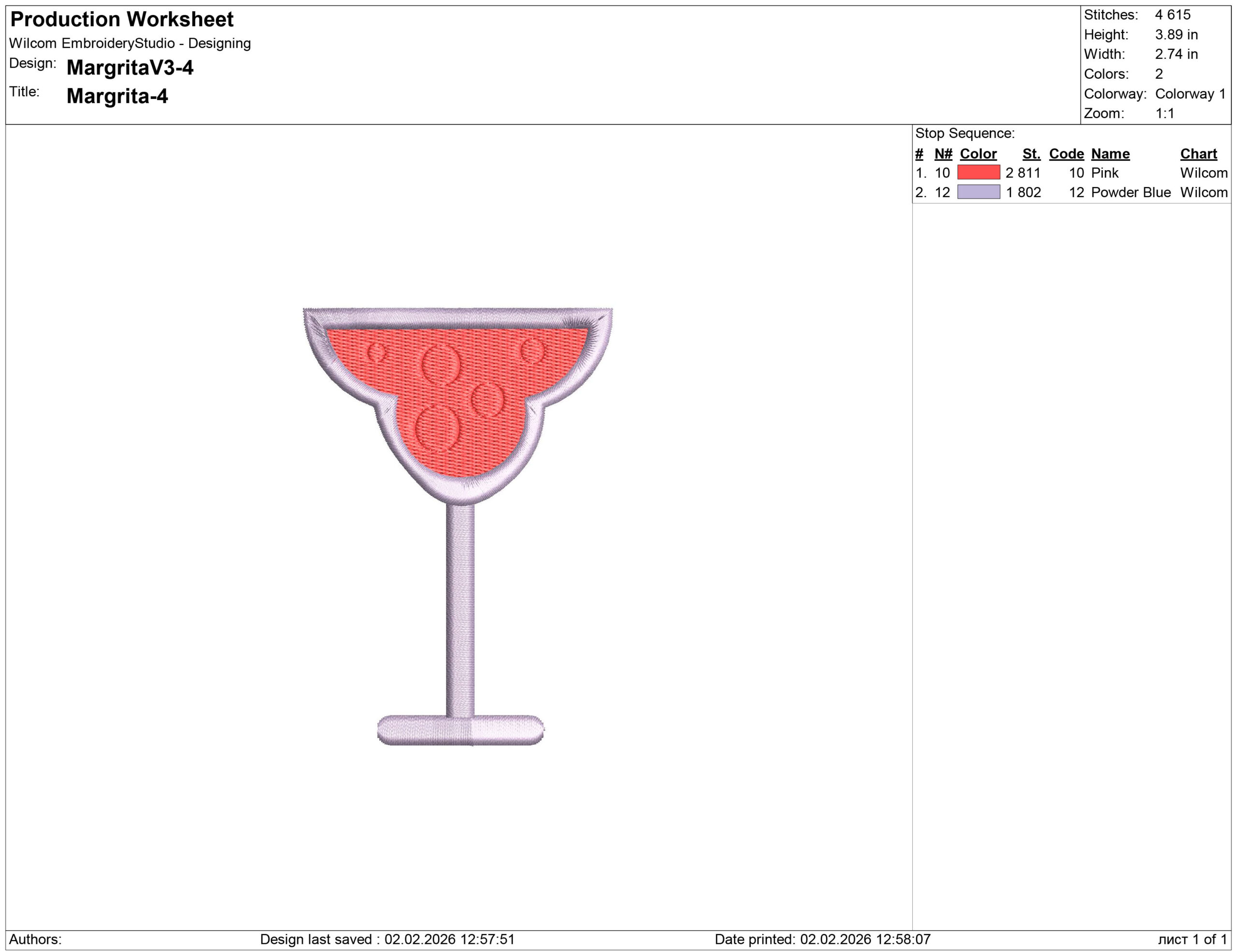Click the N# column header
The width and height of the screenshot is (1237, 952).
click(x=943, y=154)
